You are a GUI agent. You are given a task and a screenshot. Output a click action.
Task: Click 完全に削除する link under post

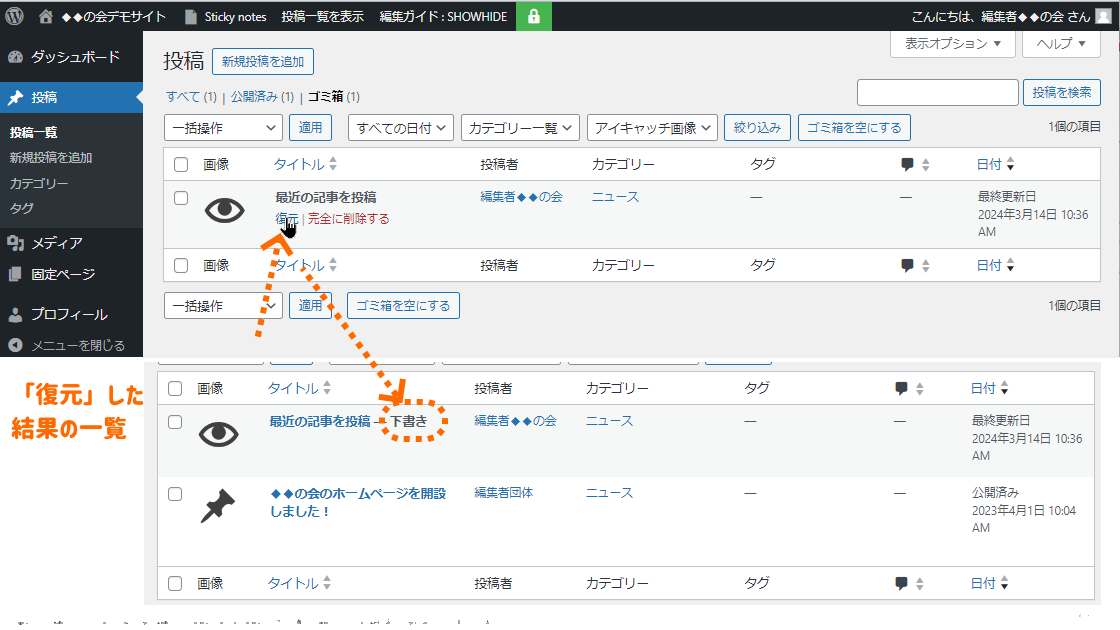349,219
